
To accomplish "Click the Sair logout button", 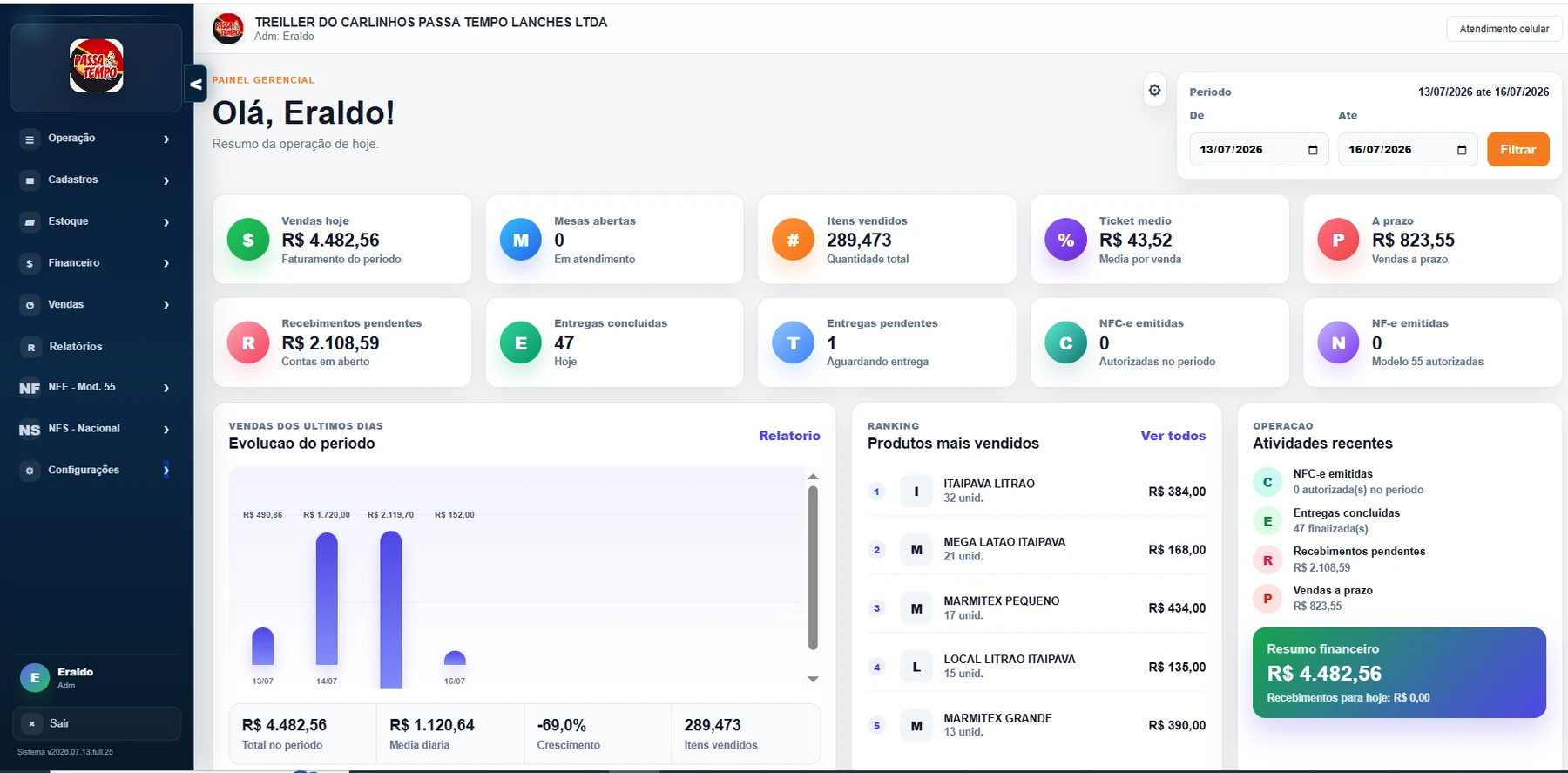I will pyautogui.click(x=96, y=723).
